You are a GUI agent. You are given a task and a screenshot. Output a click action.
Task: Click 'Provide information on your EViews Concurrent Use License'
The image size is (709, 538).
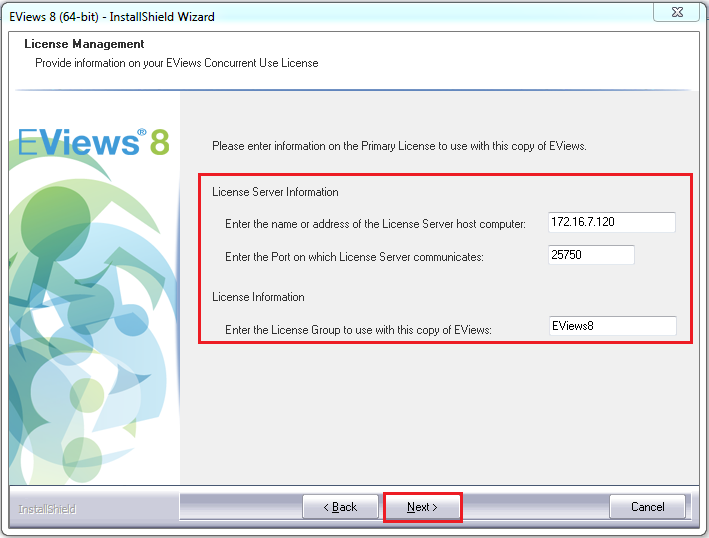(x=177, y=63)
